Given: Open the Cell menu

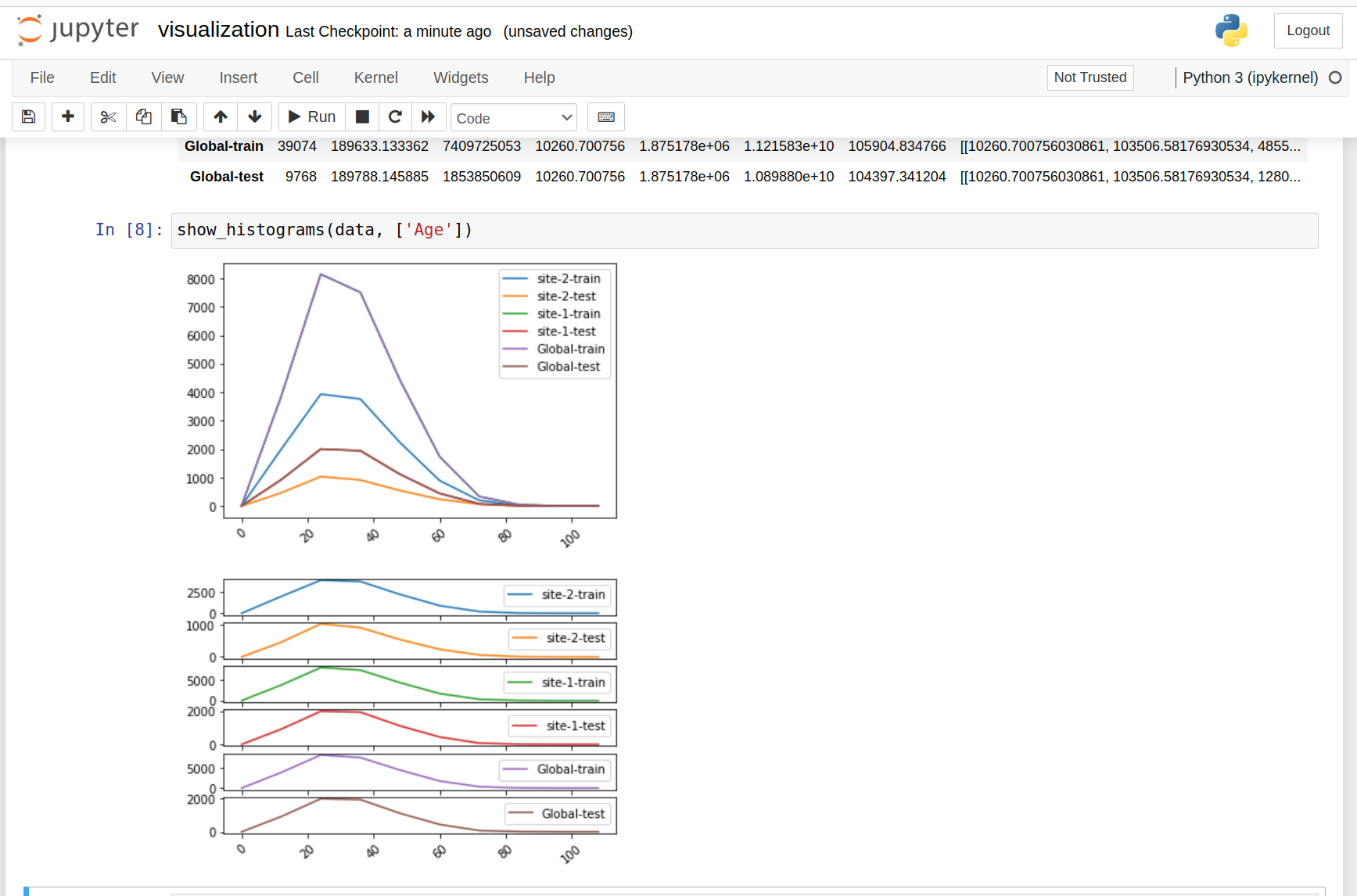Looking at the screenshot, I should point(306,77).
